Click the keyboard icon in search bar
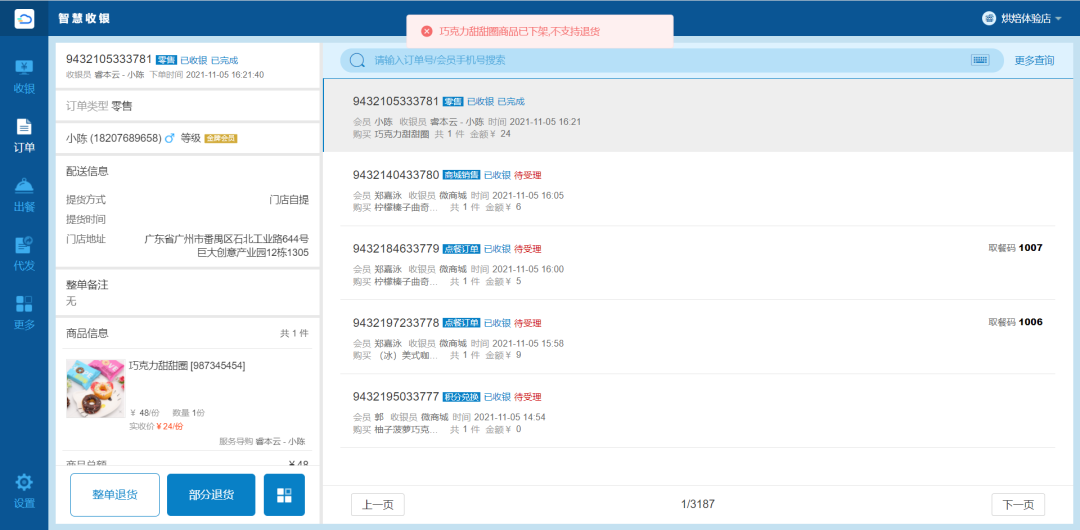The width and height of the screenshot is (1080, 530). [980, 60]
